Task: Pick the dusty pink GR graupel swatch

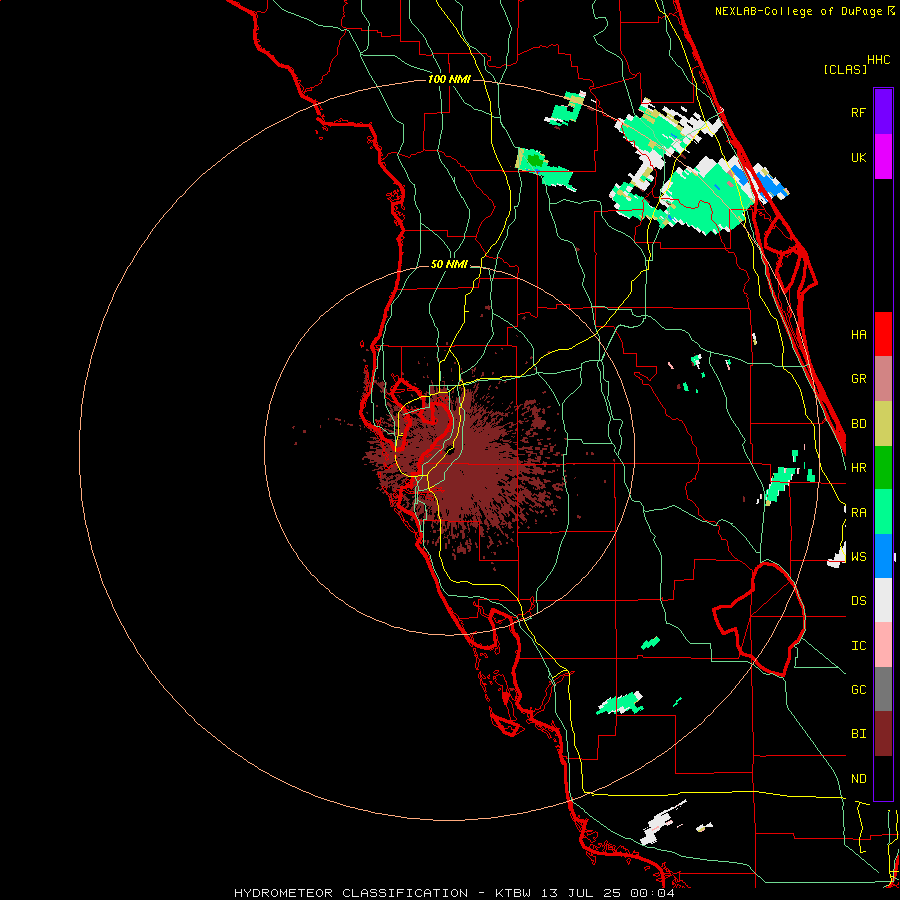Action: click(883, 379)
